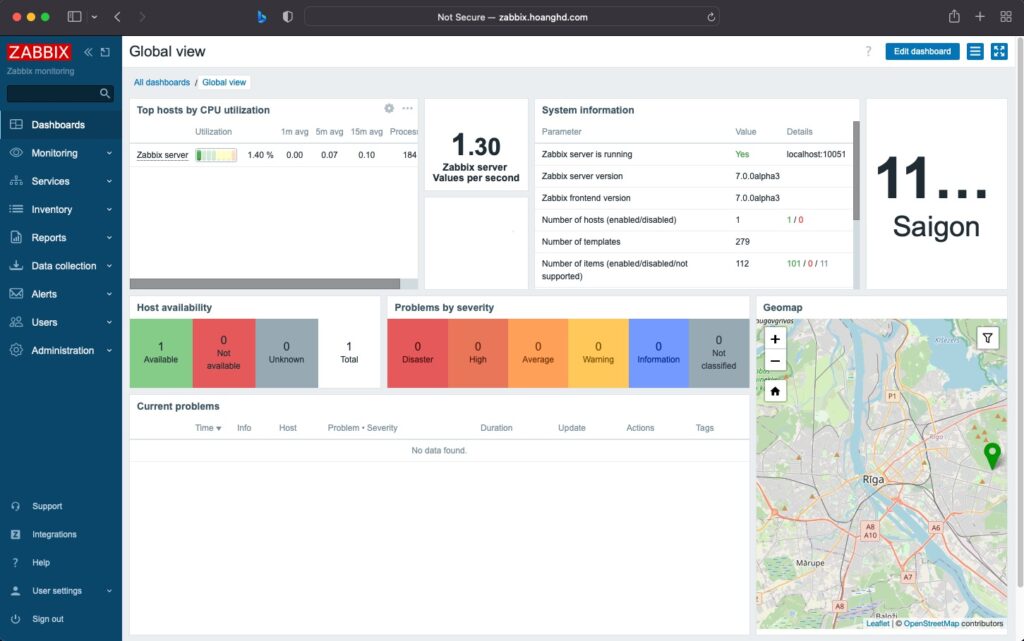Reset Geomap to home view
Viewport: 1024px width, 641px height.
point(775,392)
